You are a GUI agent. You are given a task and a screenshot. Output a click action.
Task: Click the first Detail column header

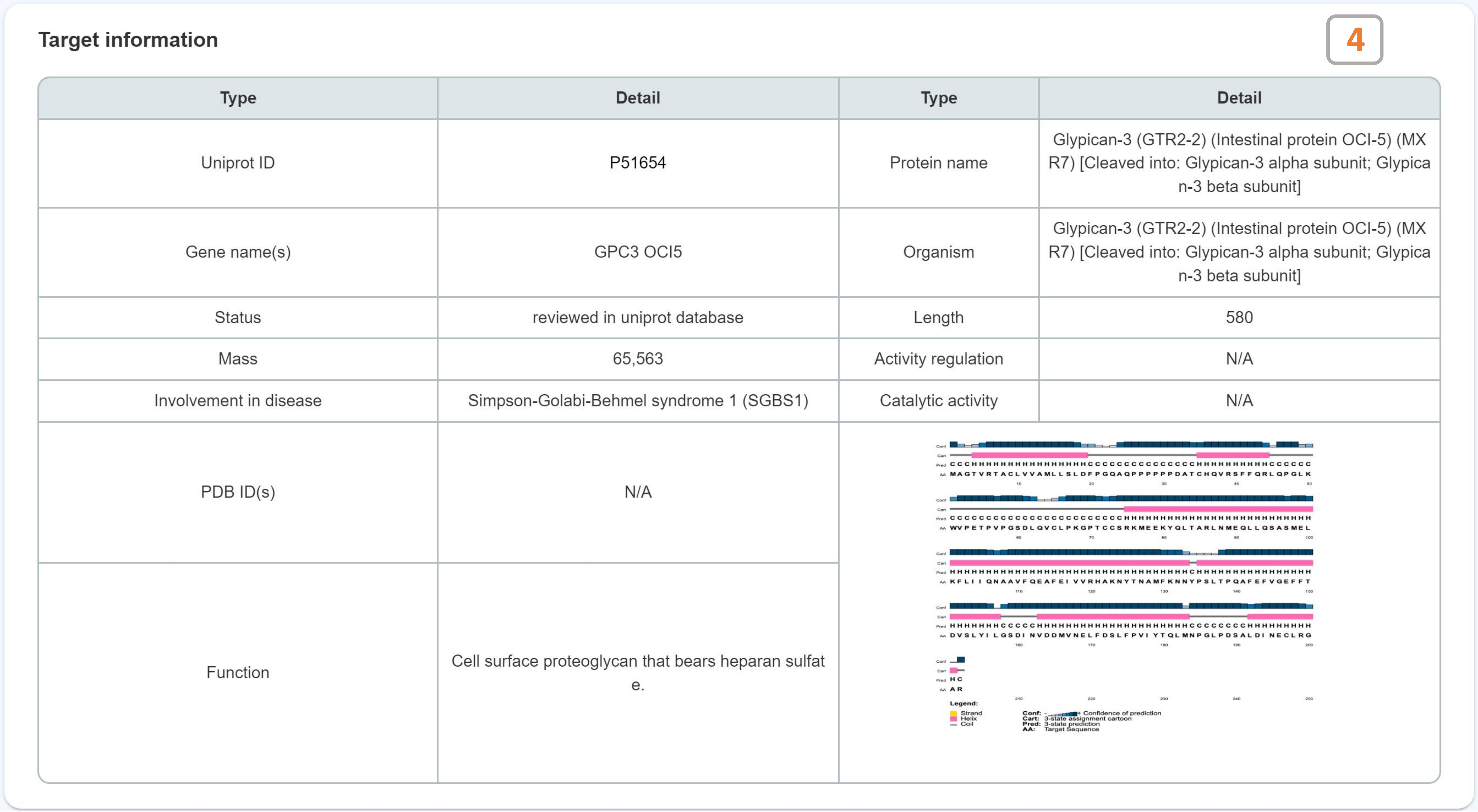tap(637, 98)
